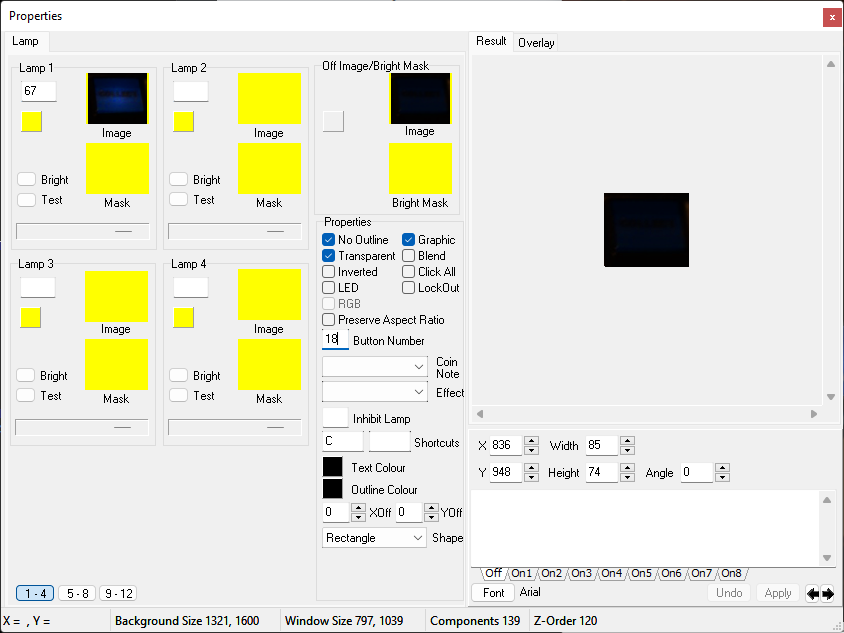Click the Inhibit Lamp input field
Viewport: 844px width, 633px height.
click(x=335, y=418)
